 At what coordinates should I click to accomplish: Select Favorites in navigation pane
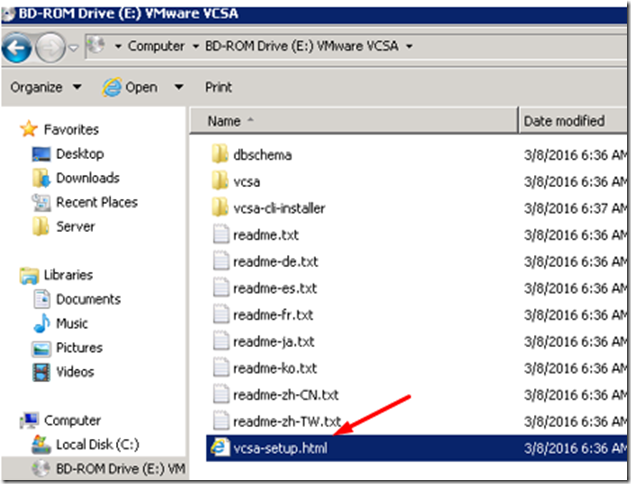[71, 130]
